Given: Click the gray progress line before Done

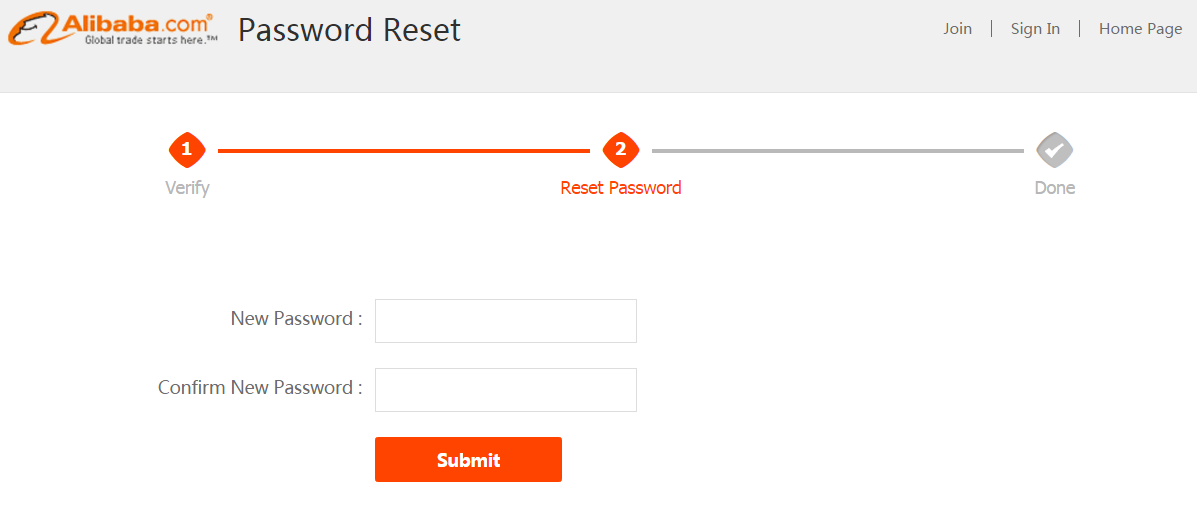Looking at the screenshot, I should click(x=837, y=151).
